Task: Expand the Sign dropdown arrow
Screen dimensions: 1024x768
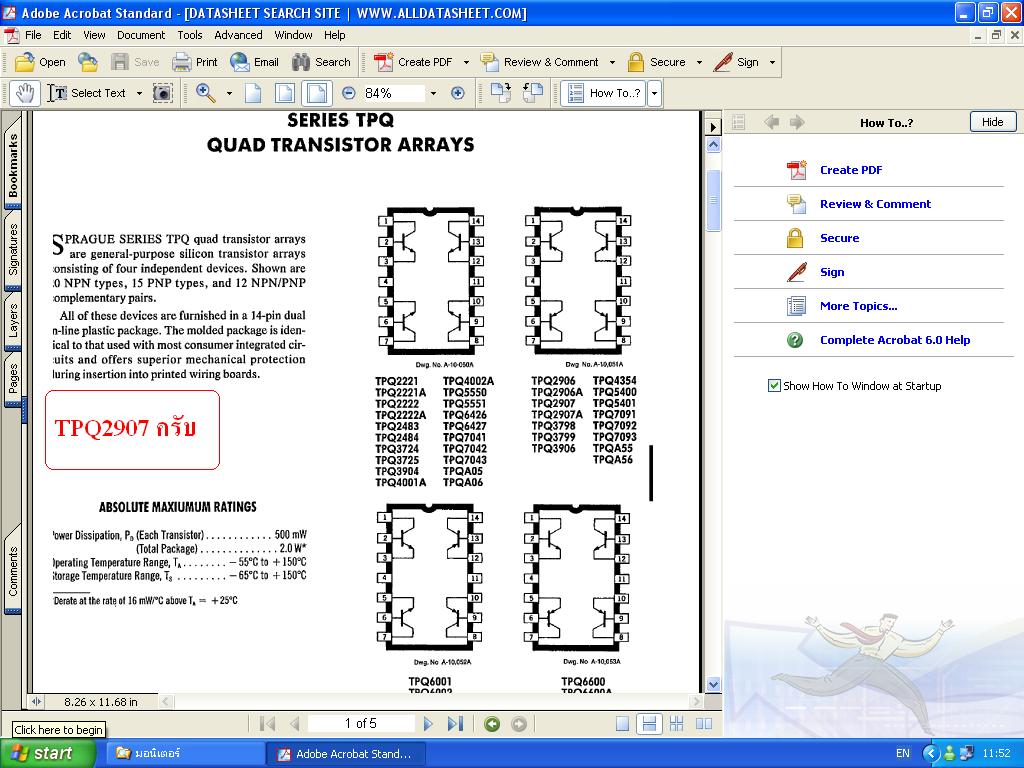Action: tap(773, 63)
